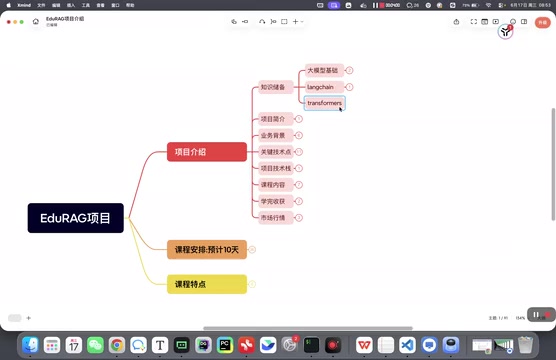
Task: Select the transformers subtopic
Action: tap(324, 103)
